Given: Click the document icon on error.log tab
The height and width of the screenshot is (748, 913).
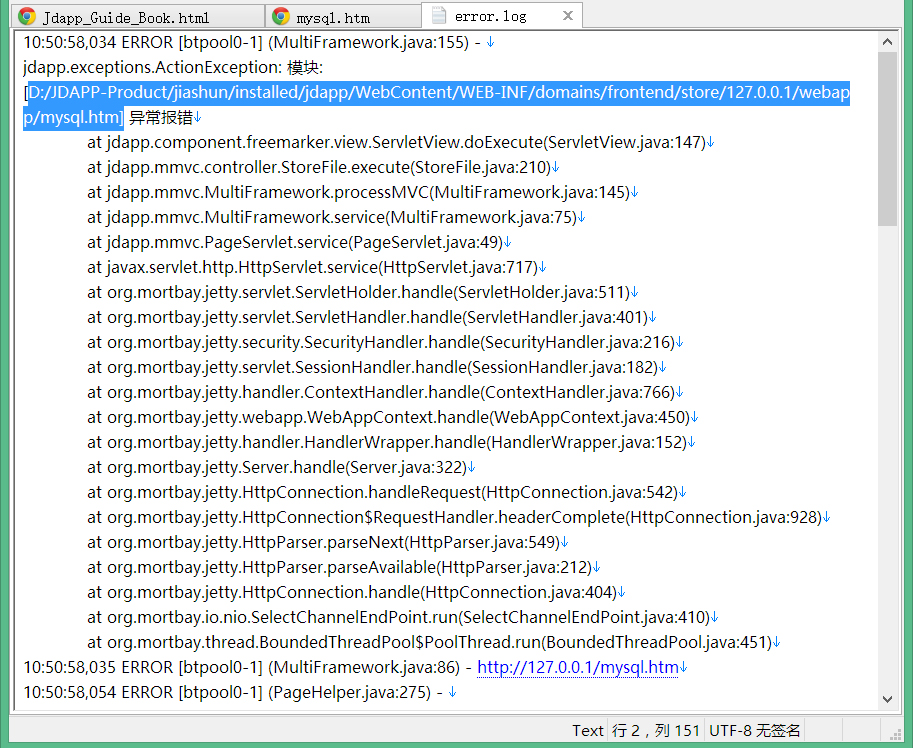Looking at the screenshot, I should (x=438, y=16).
